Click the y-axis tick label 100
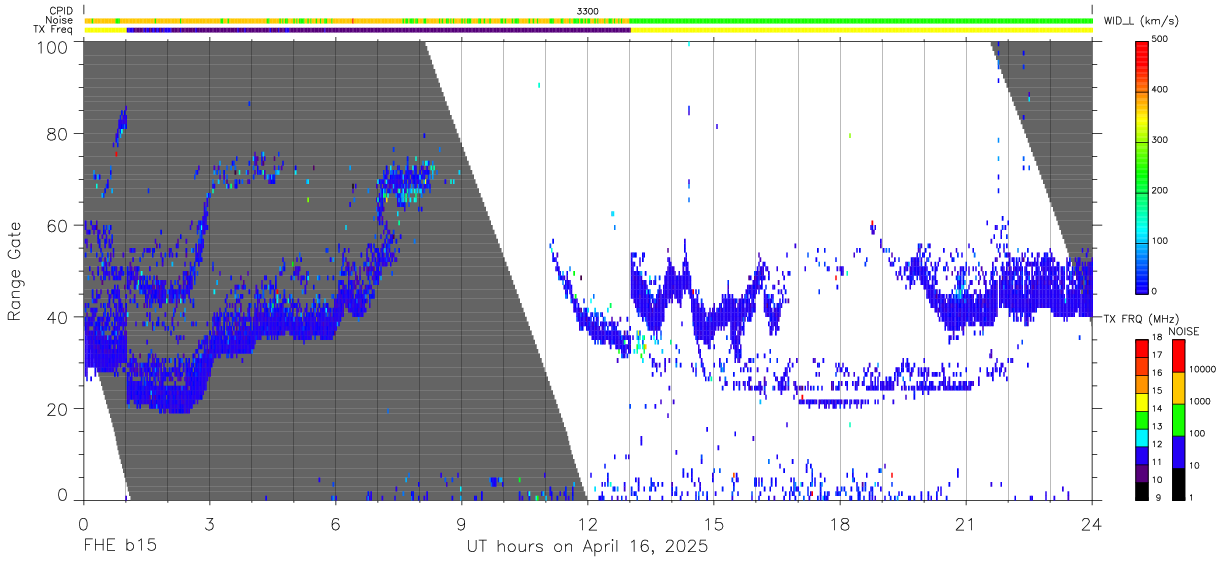The image size is (1228, 567). point(53,46)
